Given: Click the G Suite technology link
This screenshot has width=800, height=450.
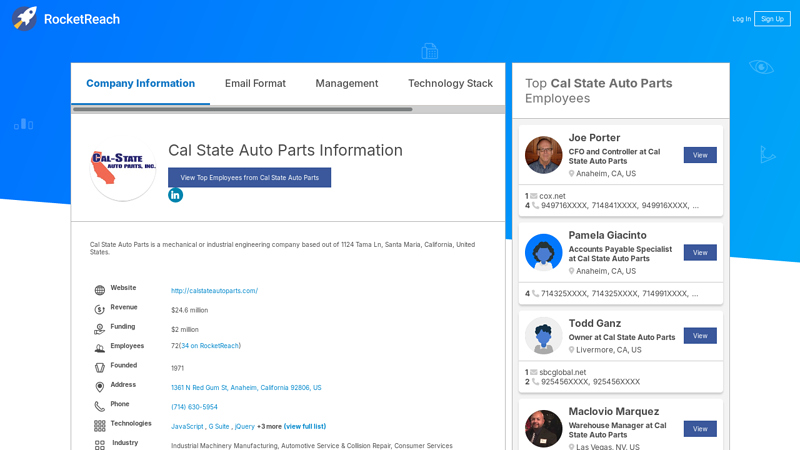Looking at the screenshot, I should [x=218, y=427].
